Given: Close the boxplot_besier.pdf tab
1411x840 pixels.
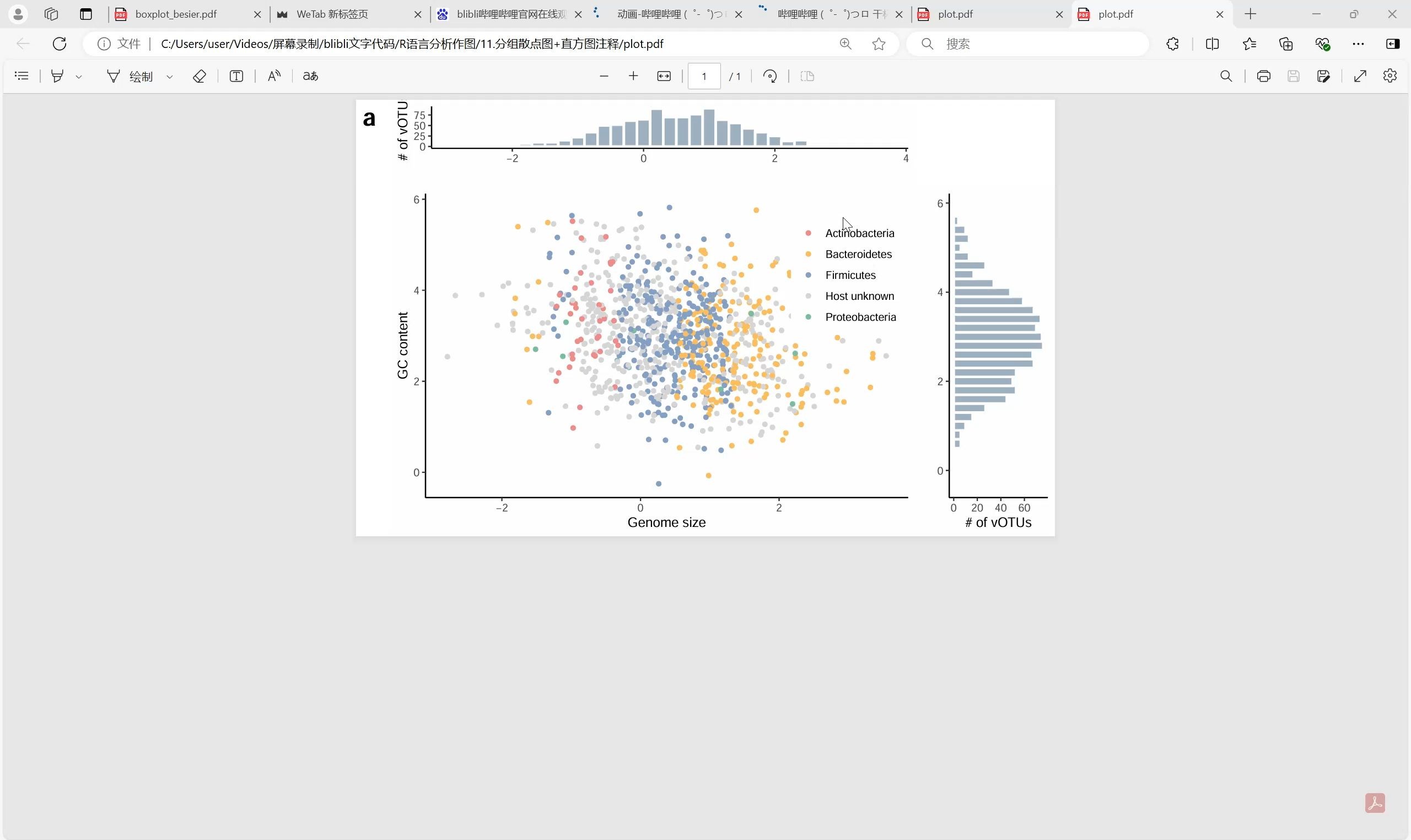Looking at the screenshot, I should [257, 15].
